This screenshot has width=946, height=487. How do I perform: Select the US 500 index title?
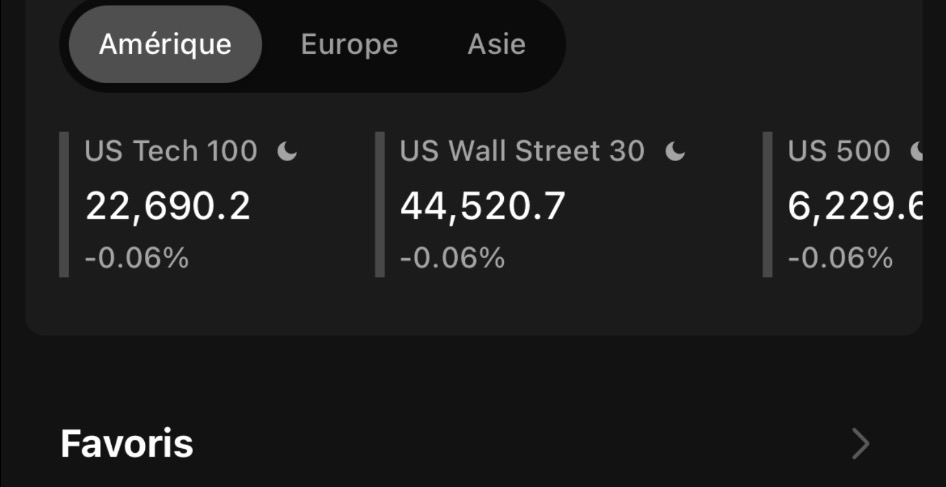[839, 152]
